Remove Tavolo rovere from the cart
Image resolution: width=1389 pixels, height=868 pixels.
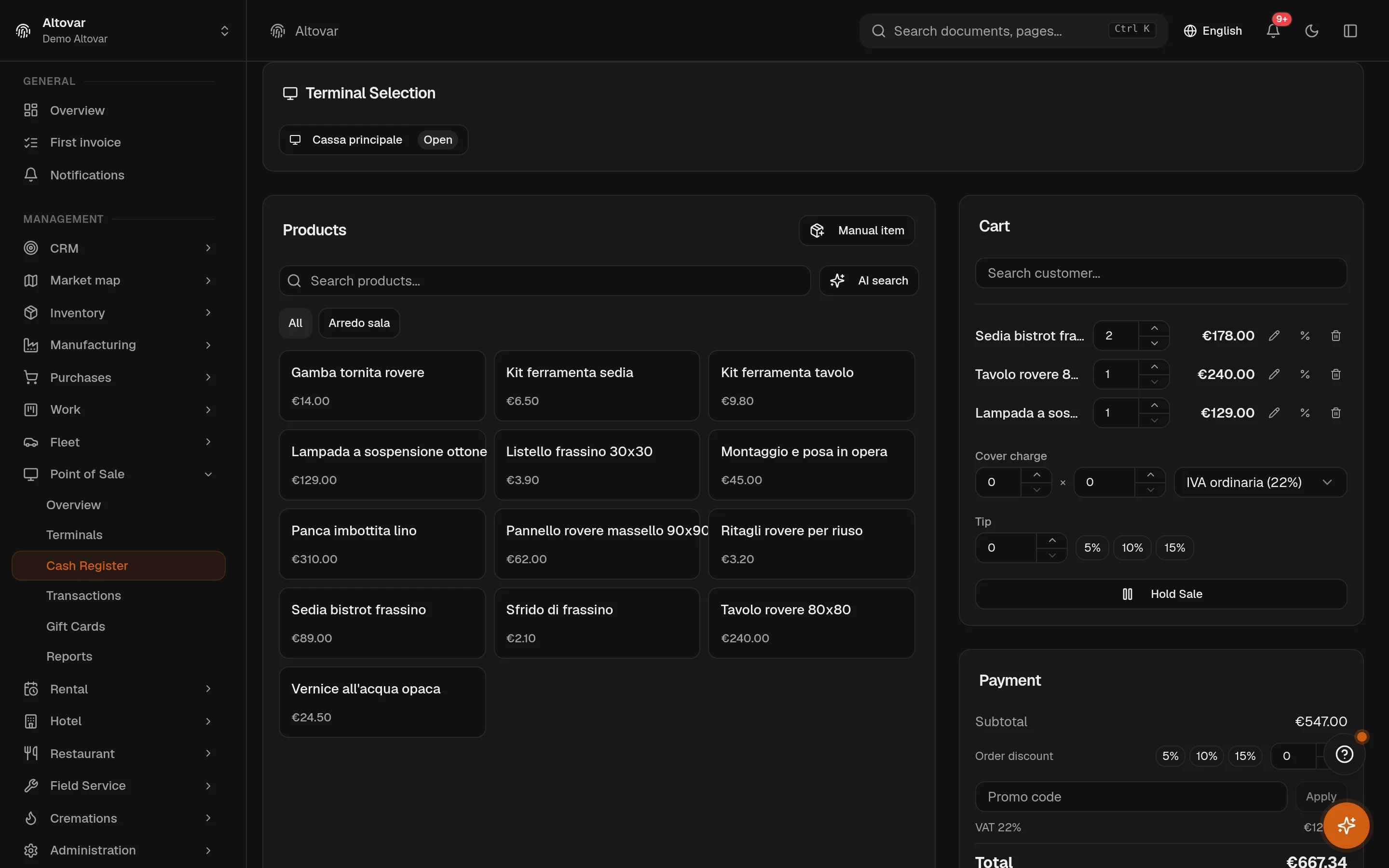pos(1335,374)
